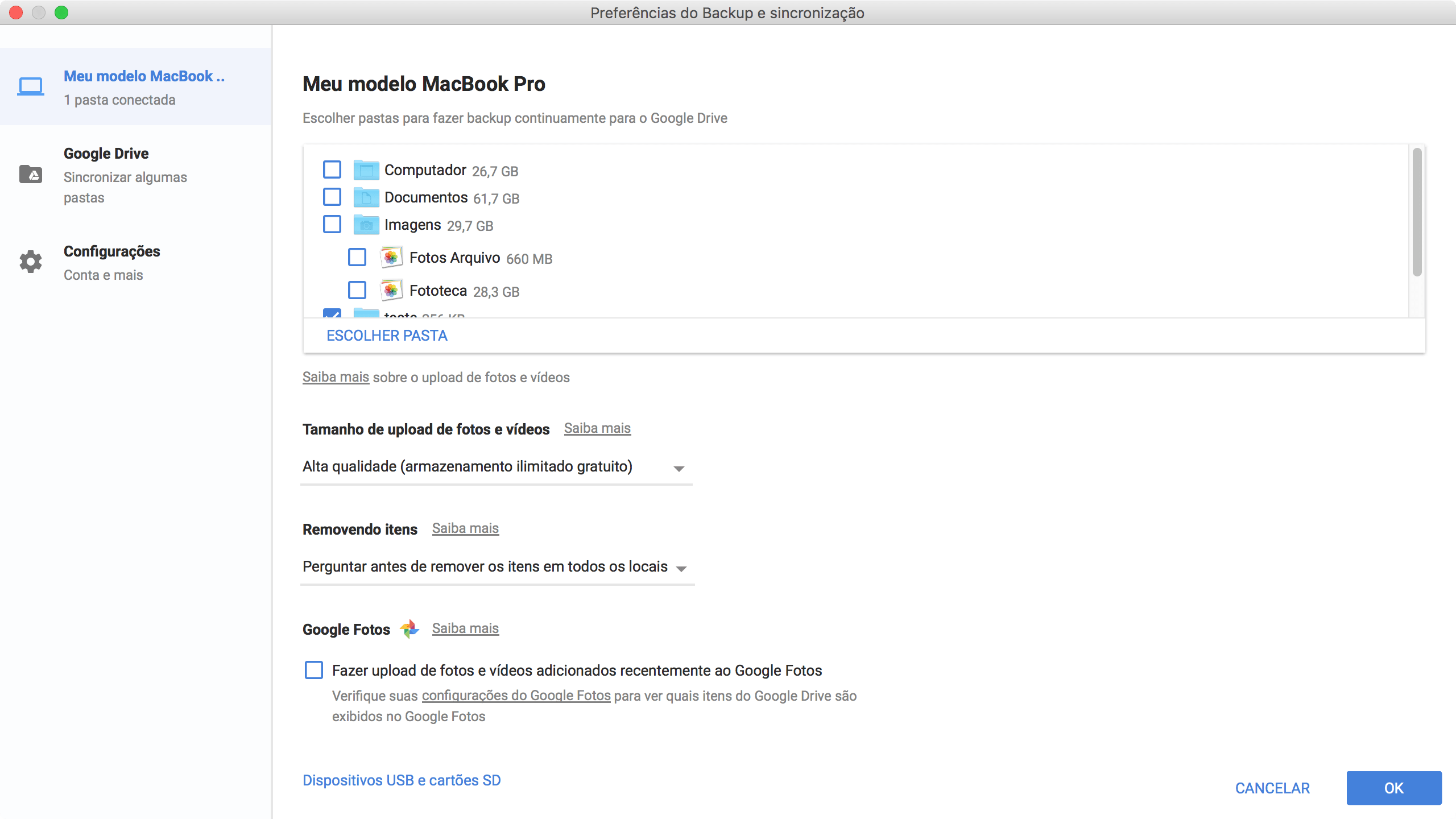Enable the Fototeca checkbox
Viewport: 1456px width, 819px height.
coord(357,290)
